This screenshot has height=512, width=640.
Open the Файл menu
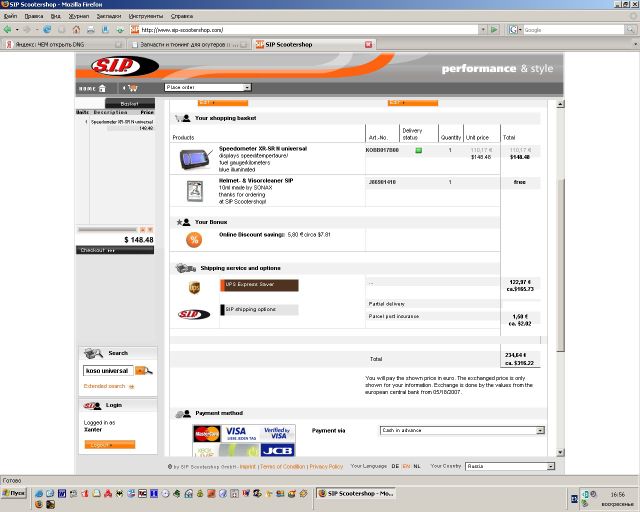[x=10, y=16]
